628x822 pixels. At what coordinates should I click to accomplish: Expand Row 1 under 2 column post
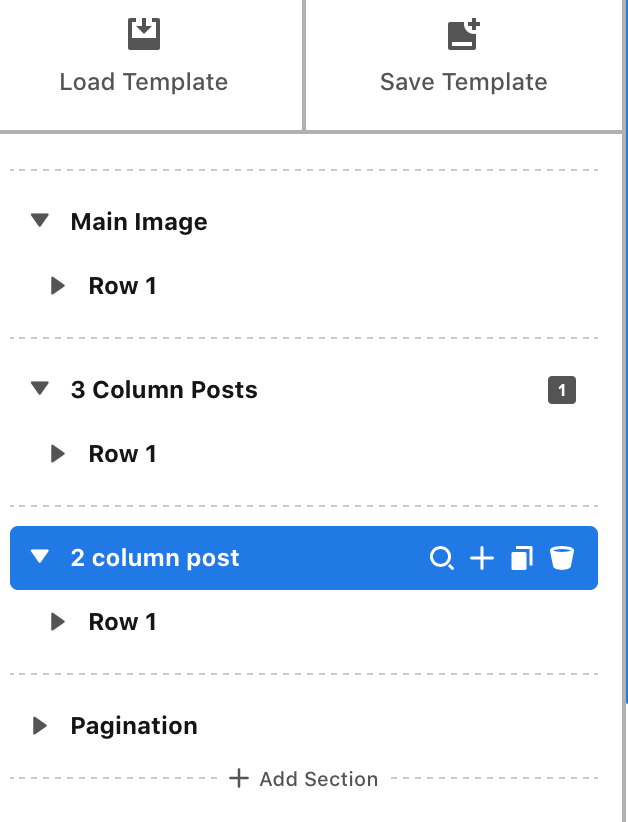(x=58, y=622)
